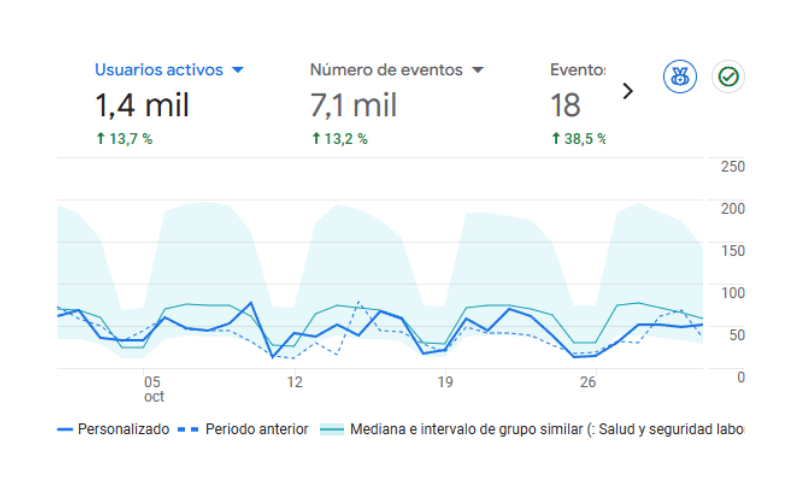The height and width of the screenshot is (500, 800).
Task: Click the solid line Personalizado legend marker
Action: point(65,429)
